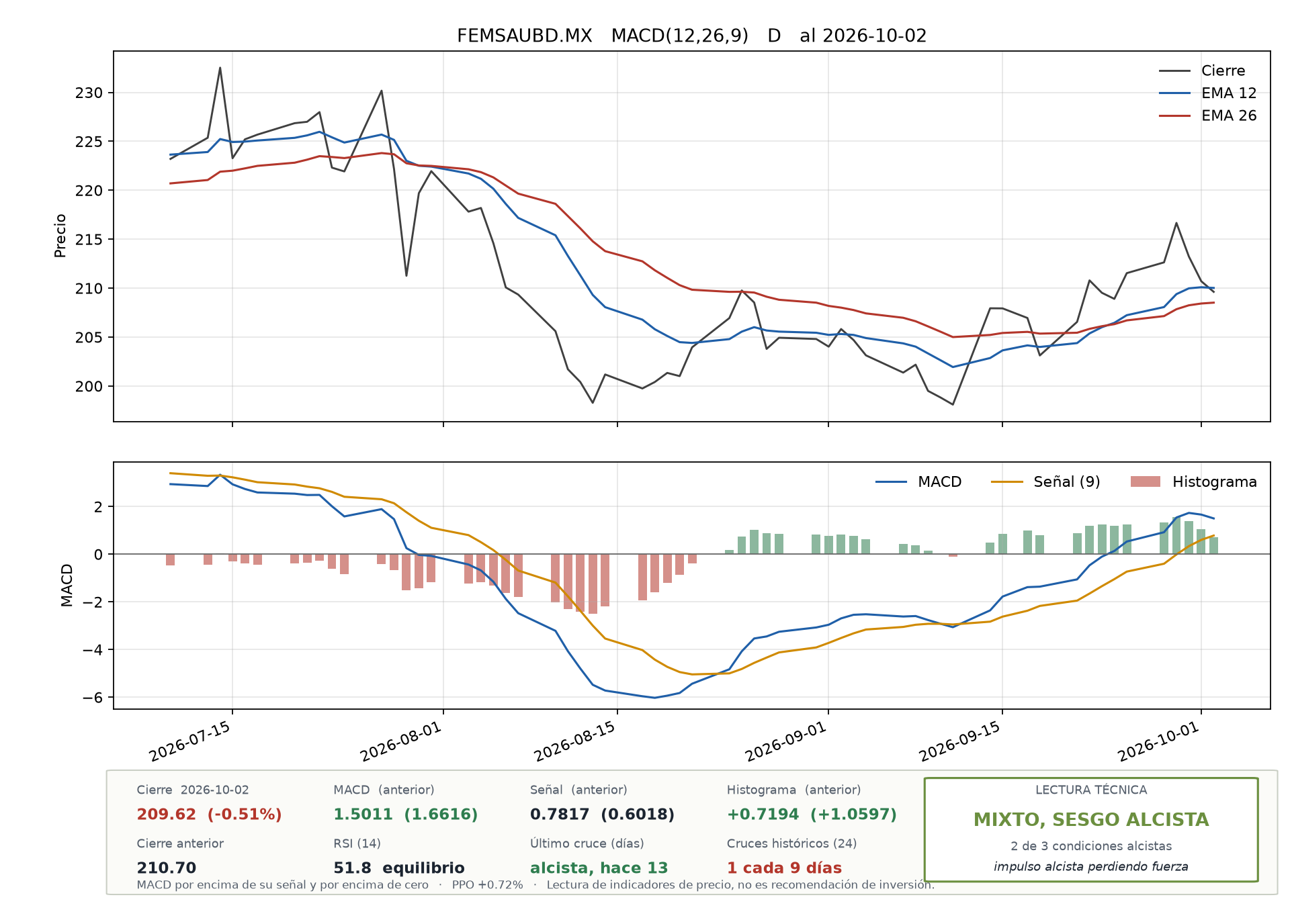Screen dimensions: 1290x924
Task: Click the Cierre 2026-10-02 label
Action: pos(193,790)
